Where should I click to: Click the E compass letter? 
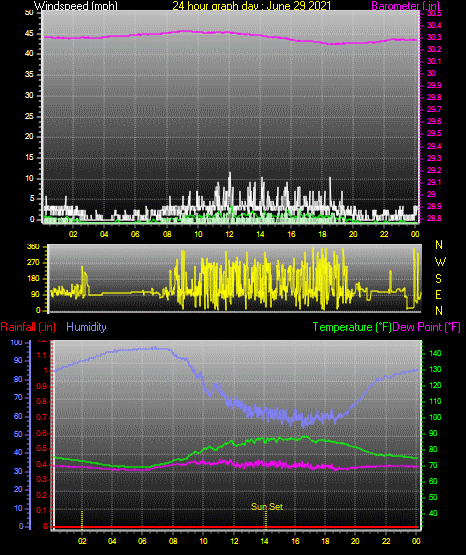point(438,294)
